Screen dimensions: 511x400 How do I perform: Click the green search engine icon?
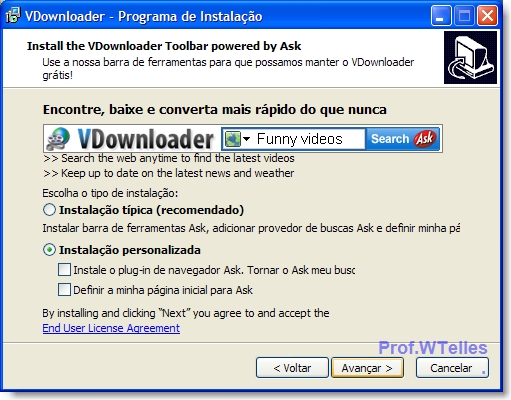pos(233,139)
